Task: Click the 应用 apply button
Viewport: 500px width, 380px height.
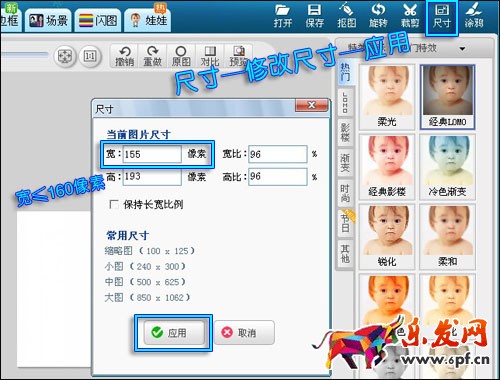Action: pos(173,333)
